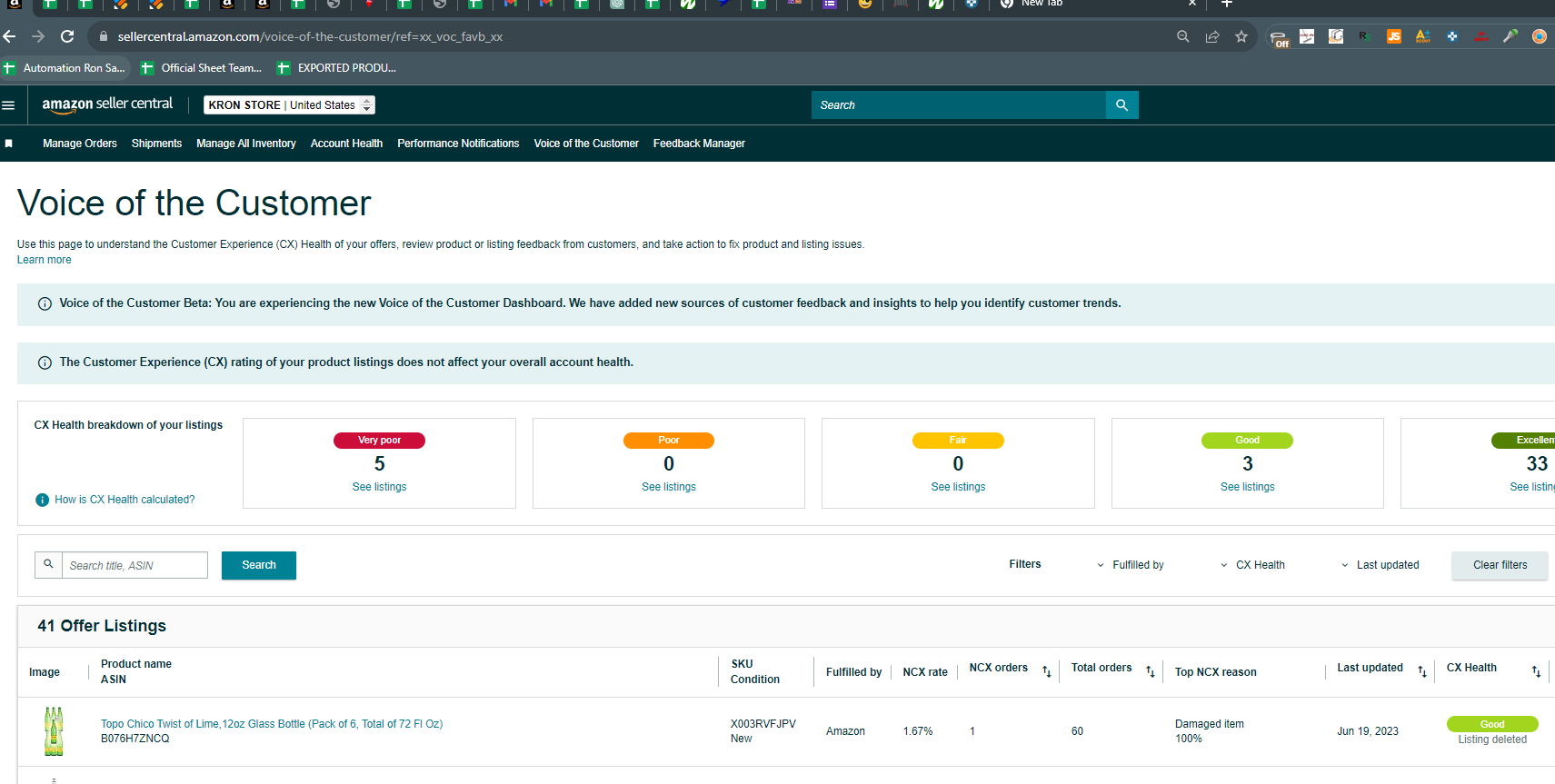Expand the CX Health filter dropdown
Image resolution: width=1555 pixels, height=784 pixels.
coord(1252,565)
